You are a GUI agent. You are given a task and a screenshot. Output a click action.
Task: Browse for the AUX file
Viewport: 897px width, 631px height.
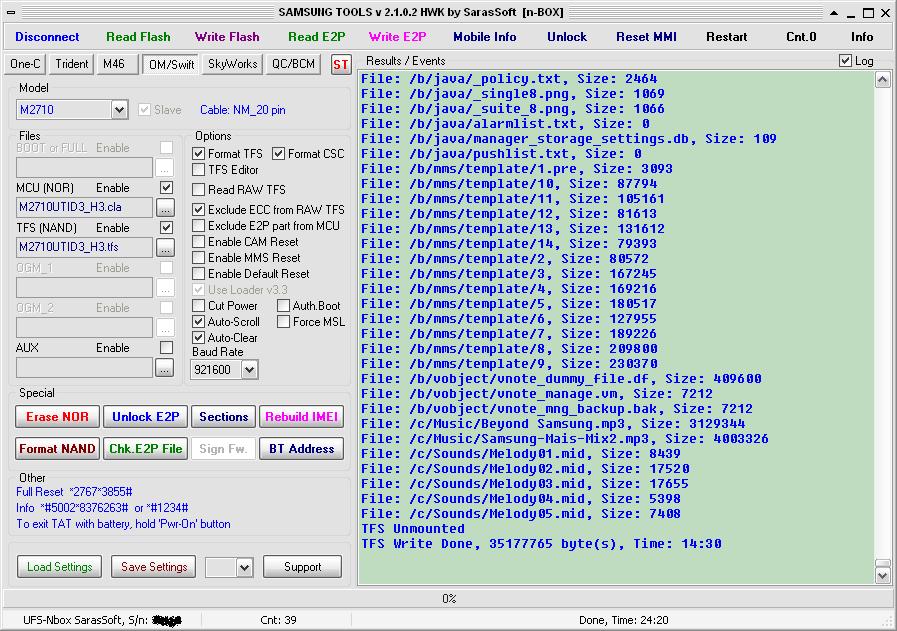tap(165, 368)
